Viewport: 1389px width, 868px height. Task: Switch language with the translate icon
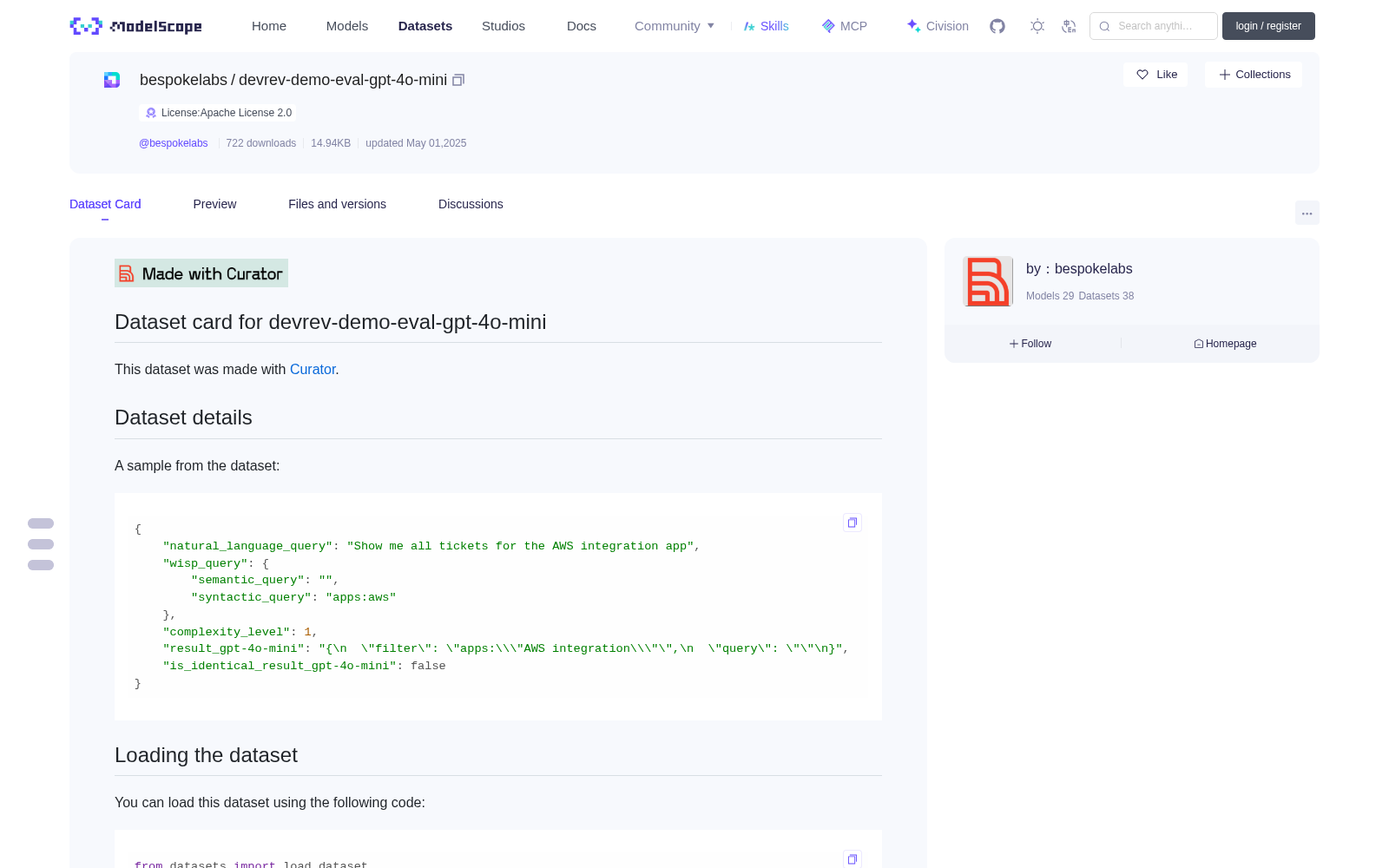1069,26
